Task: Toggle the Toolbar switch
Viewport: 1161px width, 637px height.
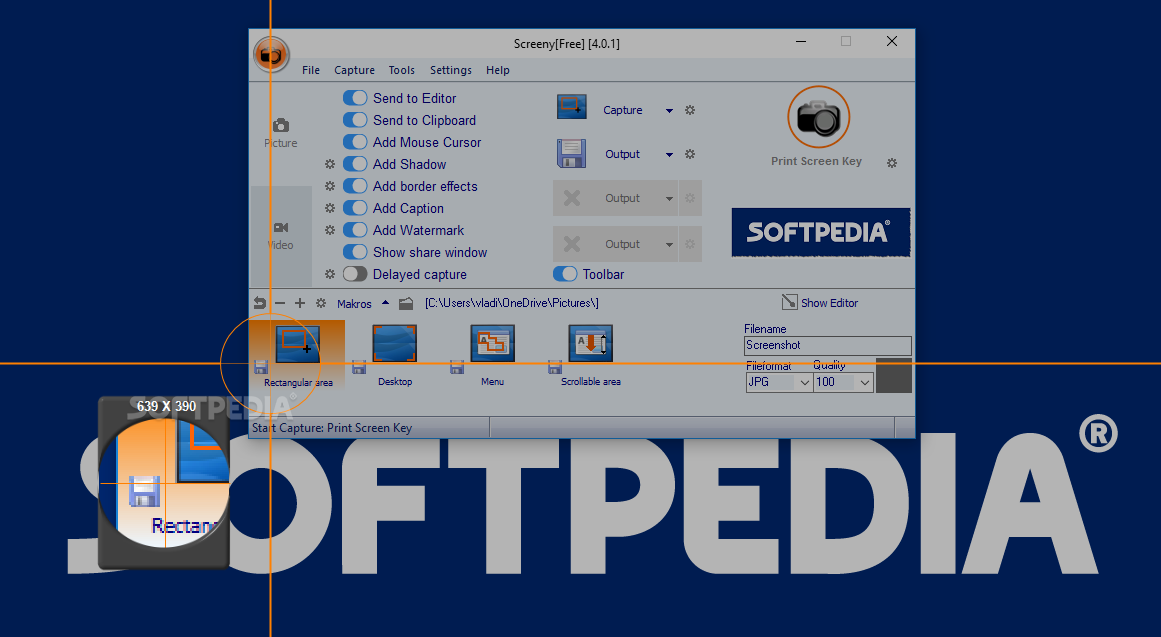Action: click(x=566, y=274)
